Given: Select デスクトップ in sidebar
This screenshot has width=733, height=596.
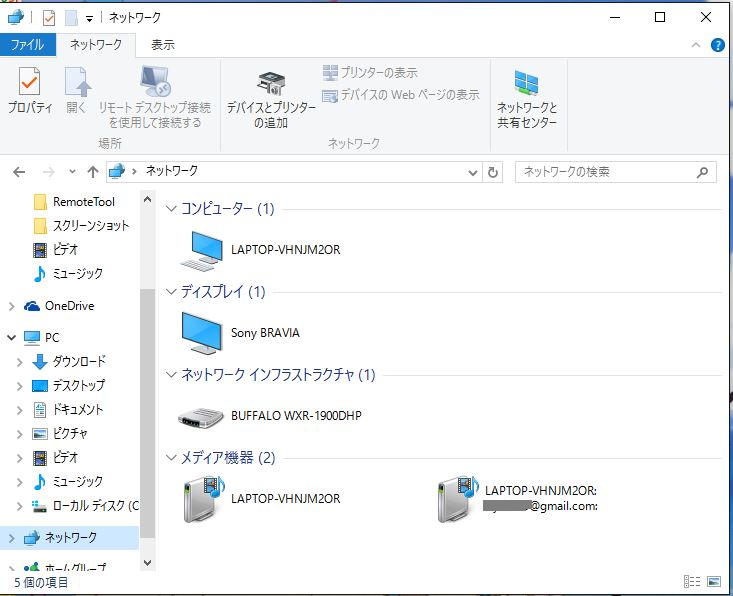Looking at the screenshot, I should (x=69, y=386).
